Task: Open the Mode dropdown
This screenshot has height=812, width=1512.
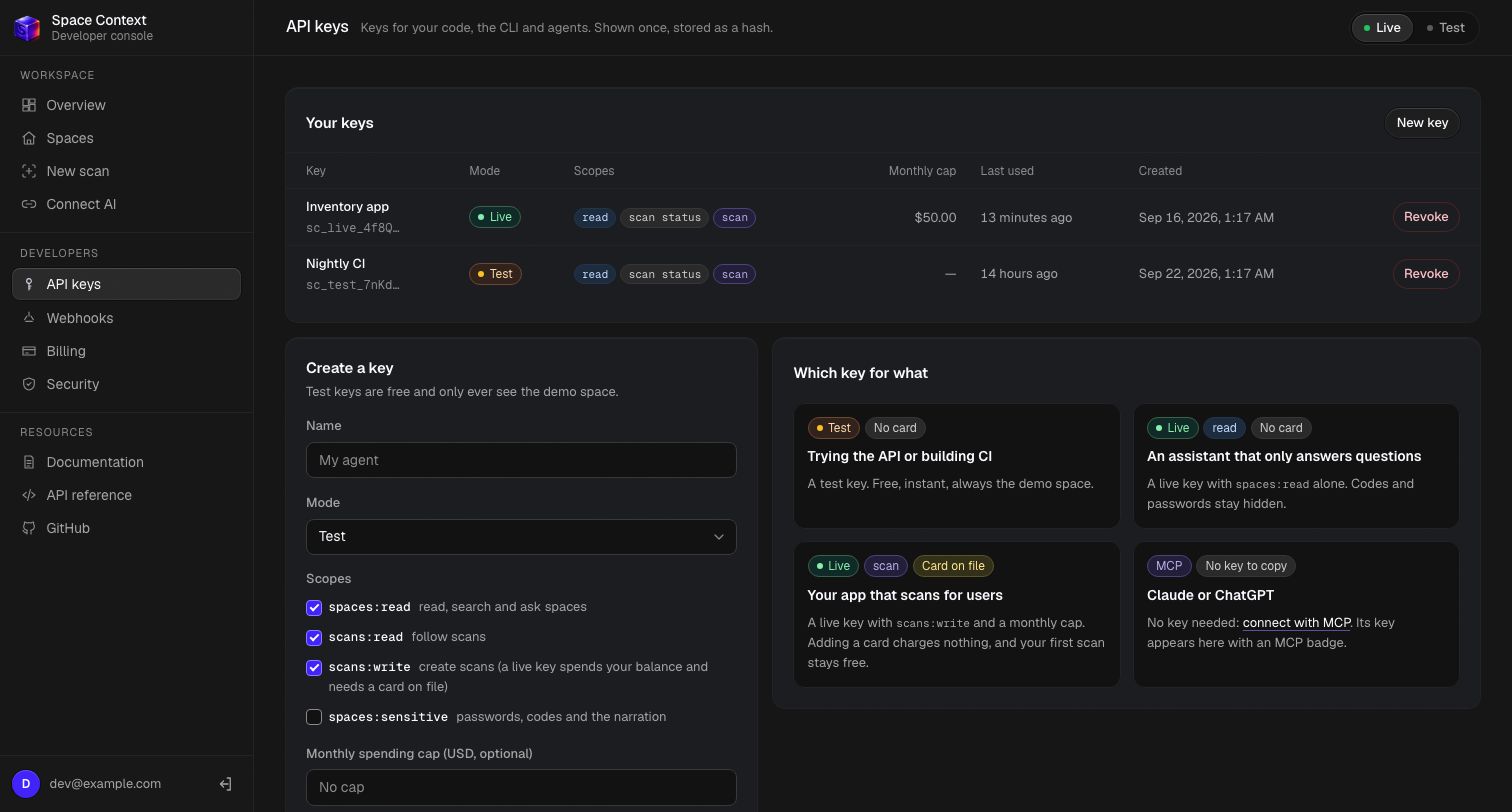Action: 521,537
